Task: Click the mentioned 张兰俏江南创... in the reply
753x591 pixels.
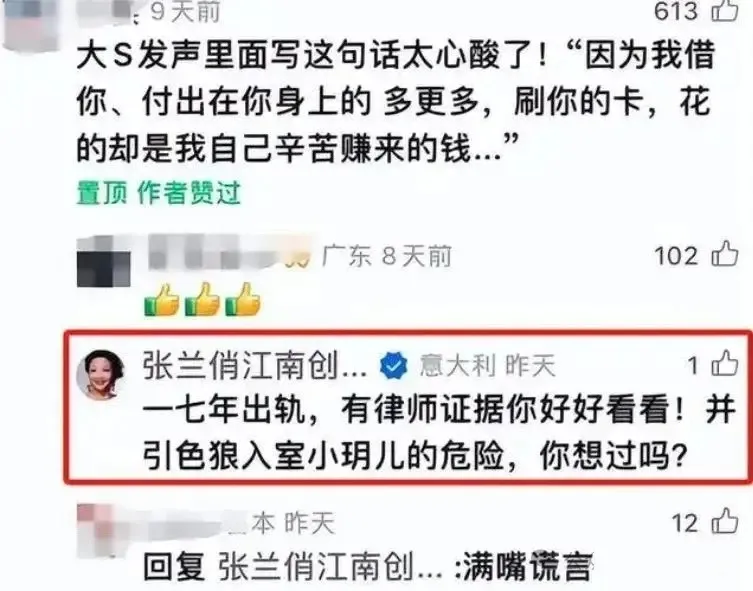Action: [331, 567]
